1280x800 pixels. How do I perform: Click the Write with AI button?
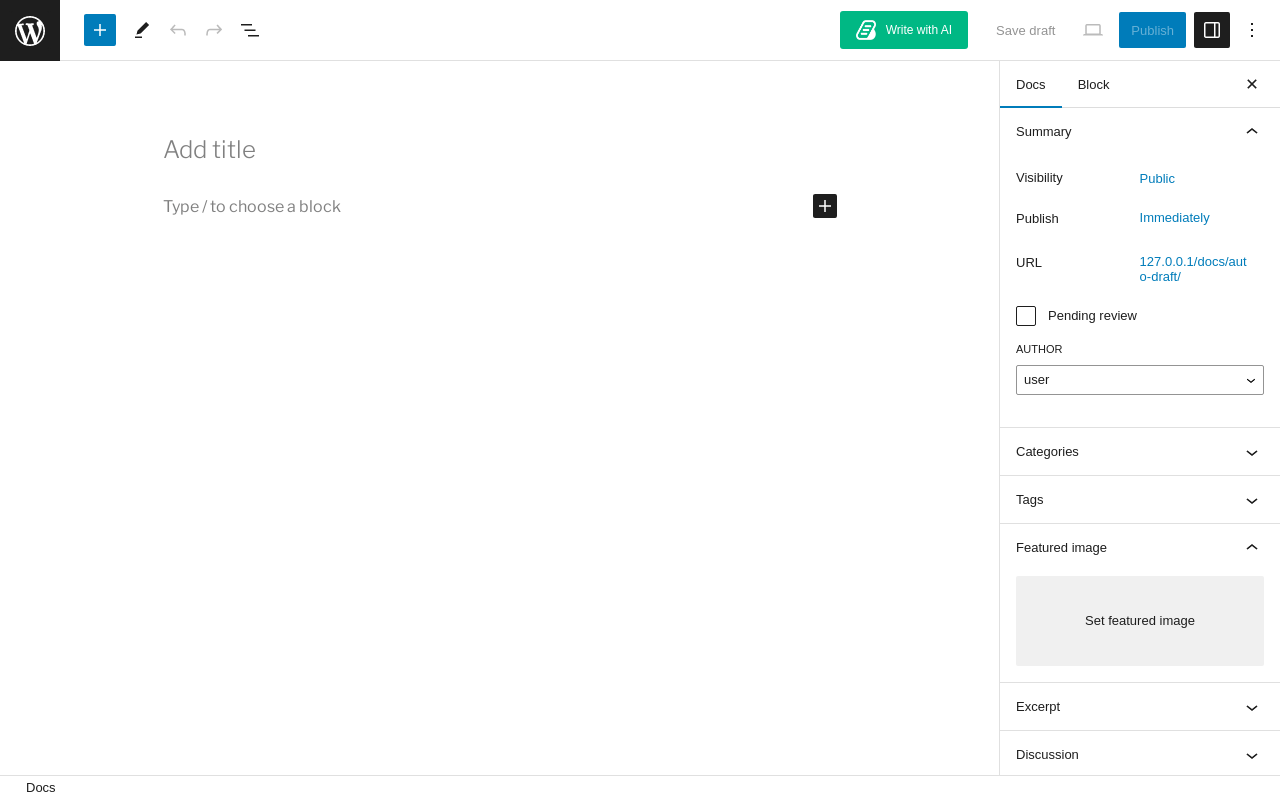[x=904, y=30]
